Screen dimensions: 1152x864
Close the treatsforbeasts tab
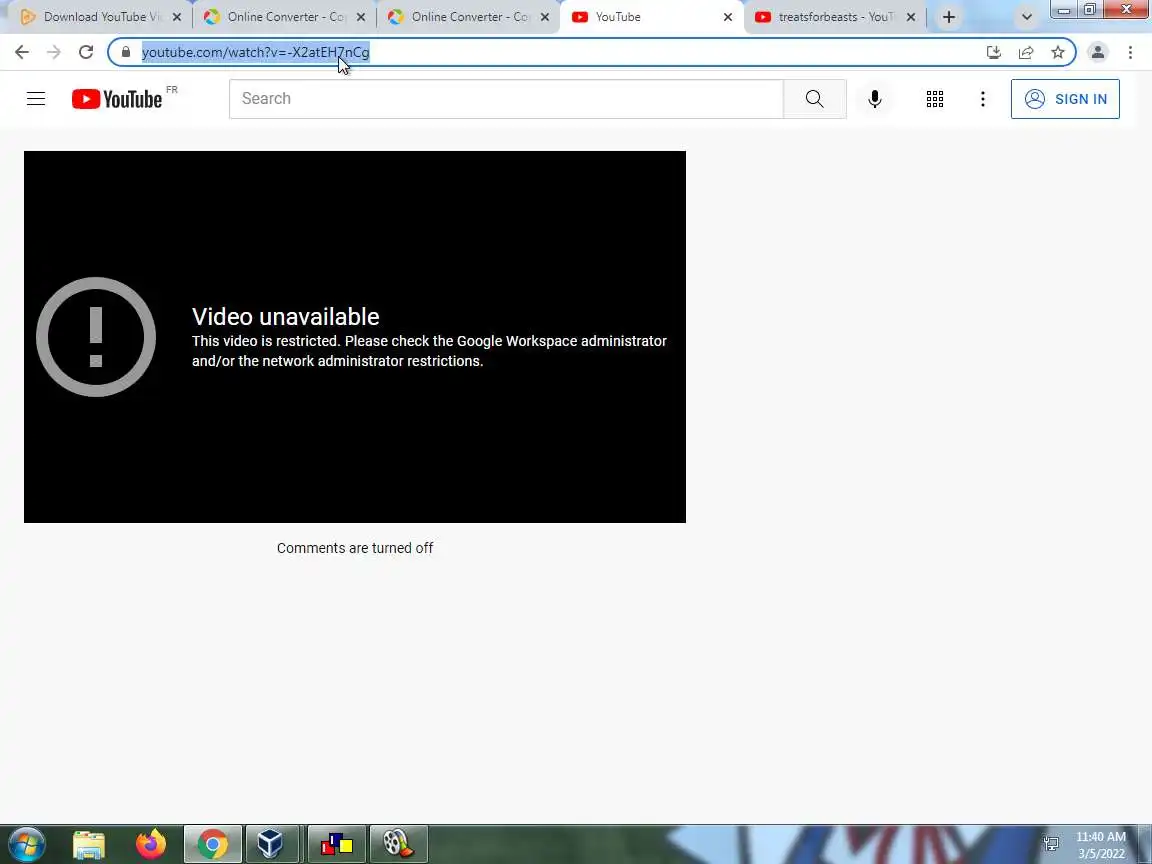click(911, 17)
